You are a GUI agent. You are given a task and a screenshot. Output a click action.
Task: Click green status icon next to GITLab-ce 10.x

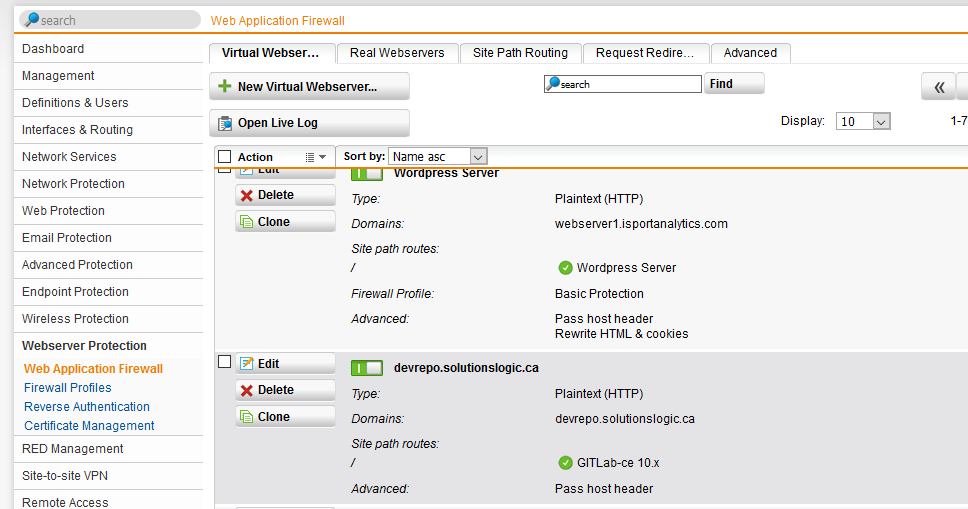(565, 463)
